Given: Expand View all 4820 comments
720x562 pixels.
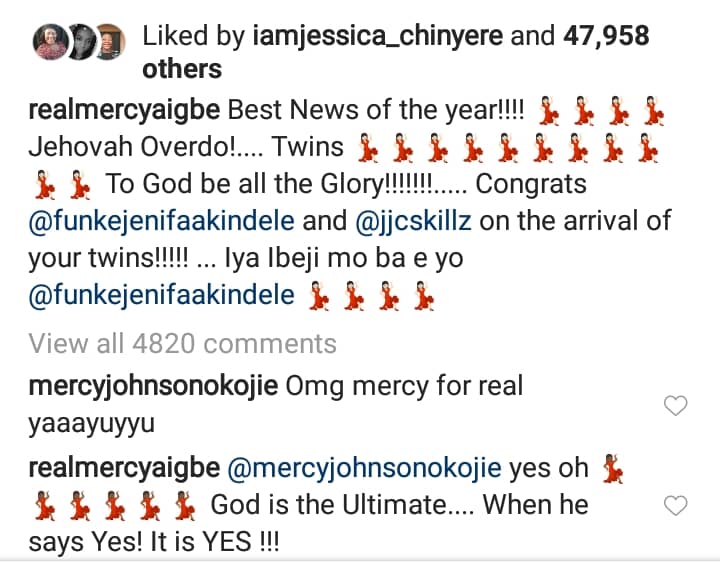Looking at the screenshot, I should pyautogui.click(x=183, y=343).
